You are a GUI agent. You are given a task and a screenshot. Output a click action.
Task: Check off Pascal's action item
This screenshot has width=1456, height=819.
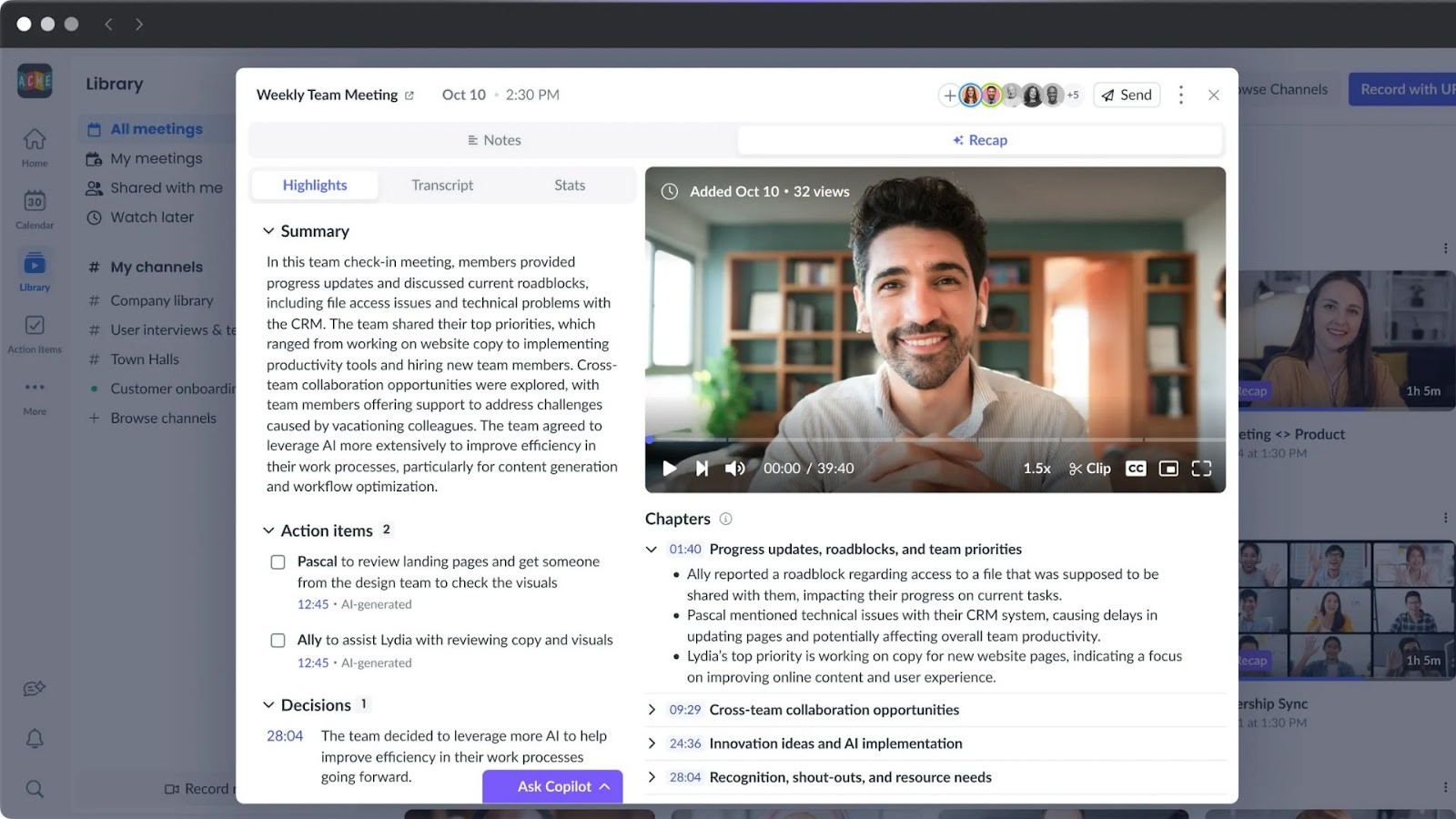278,561
